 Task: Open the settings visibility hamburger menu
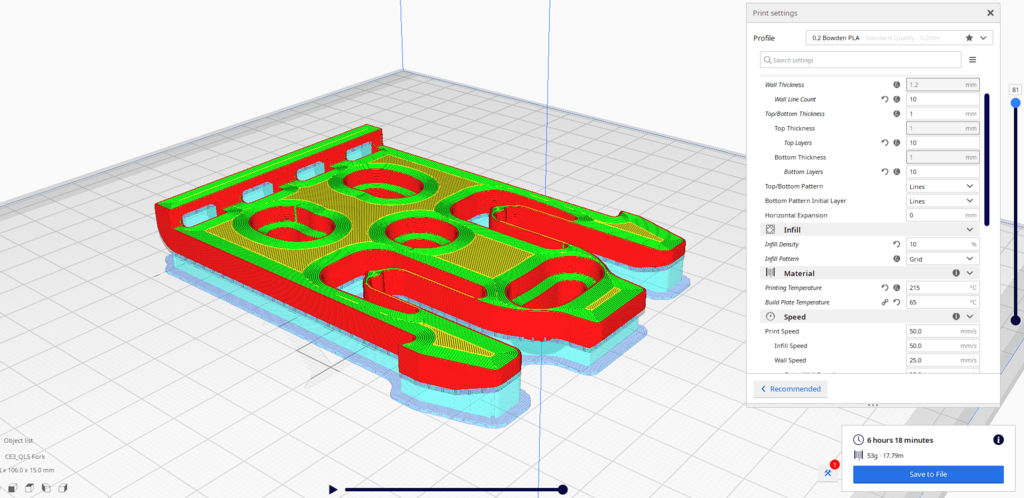tap(972, 60)
